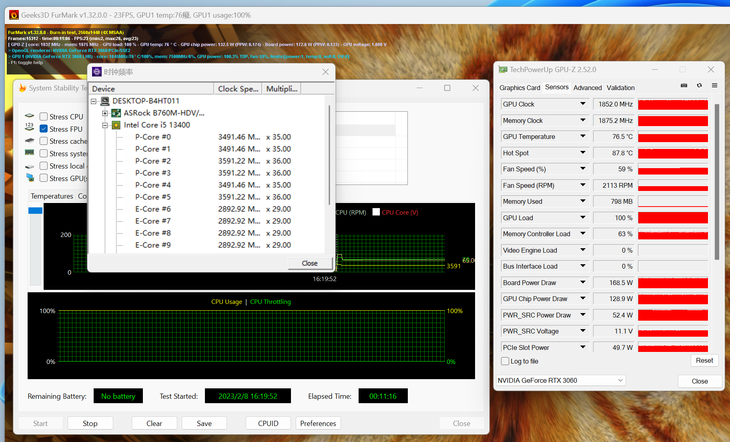Image resolution: width=730 pixels, height=442 pixels.
Task: Click the GPU-Z title bar icon
Action: 503,69
